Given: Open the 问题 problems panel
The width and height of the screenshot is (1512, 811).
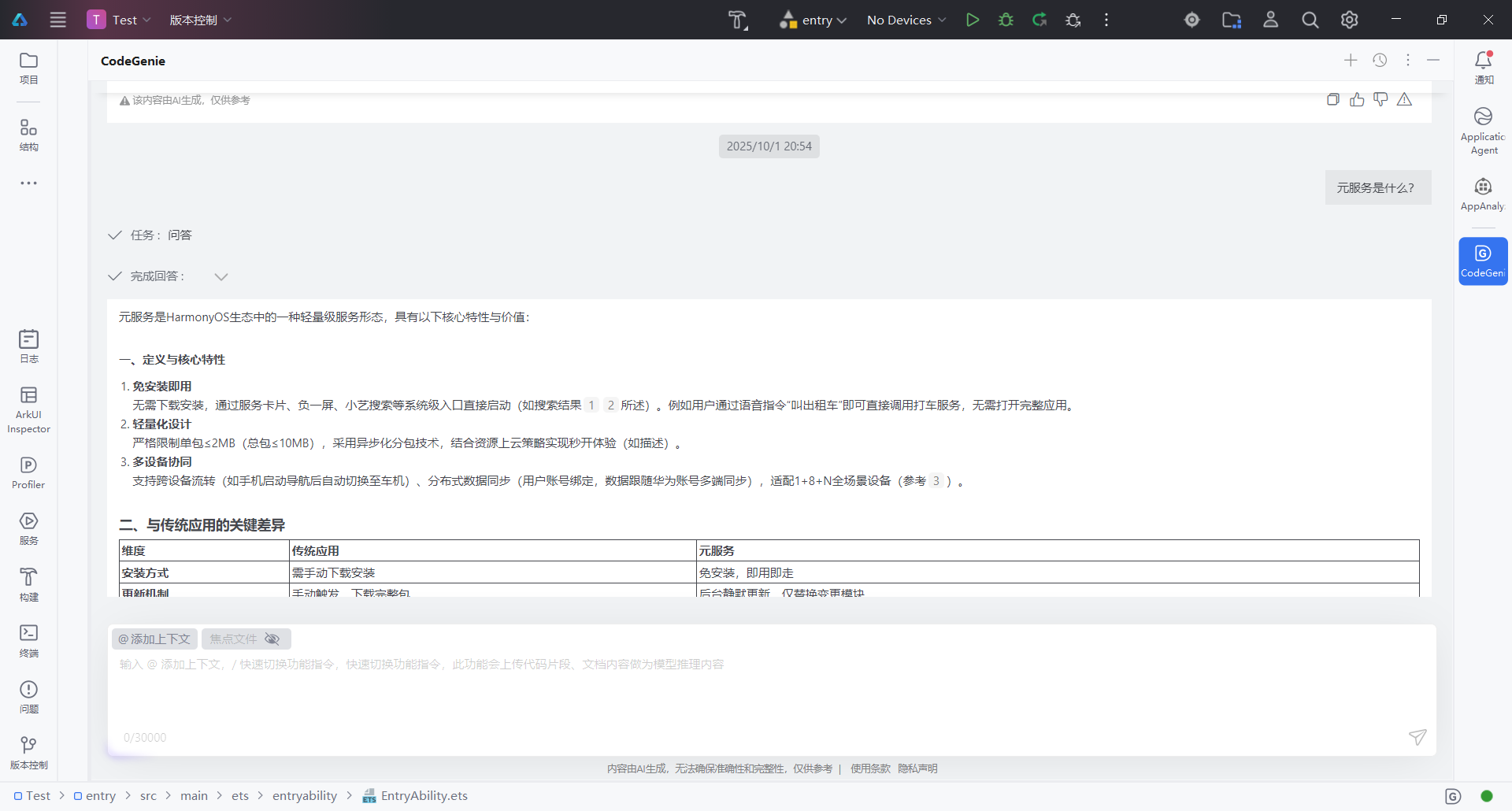Looking at the screenshot, I should click(29, 698).
